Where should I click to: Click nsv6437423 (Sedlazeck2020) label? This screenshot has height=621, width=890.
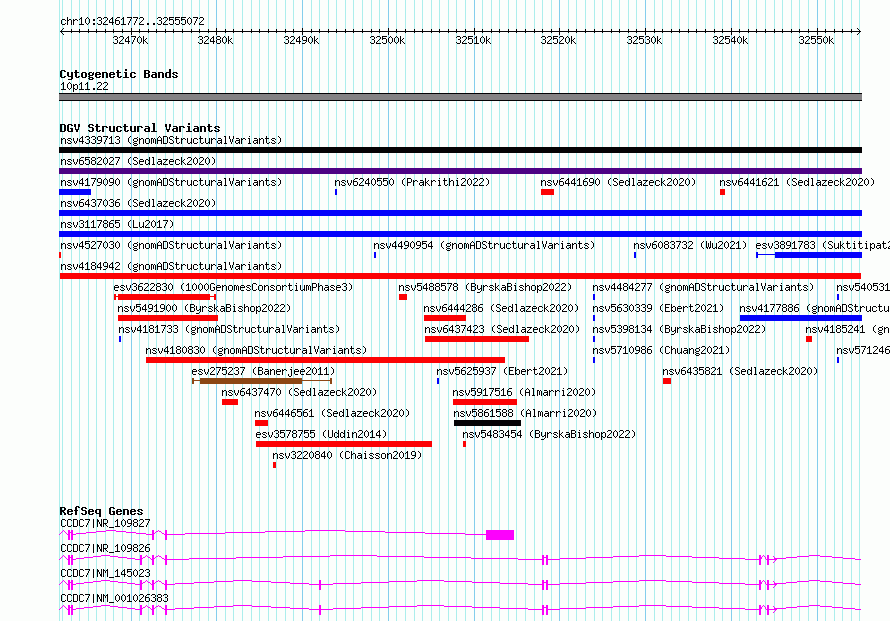click(502, 329)
